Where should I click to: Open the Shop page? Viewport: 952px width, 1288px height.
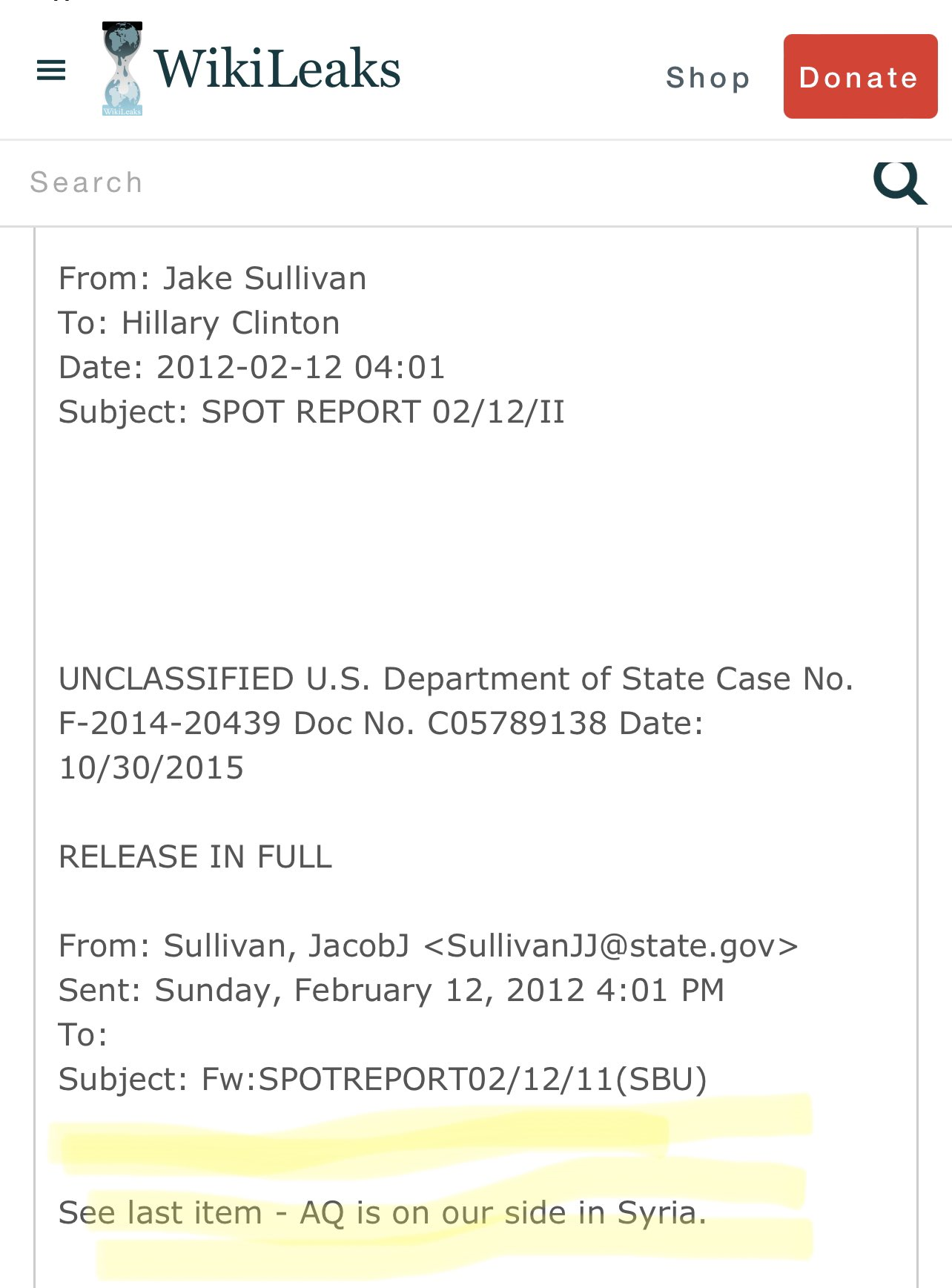point(707,78)
